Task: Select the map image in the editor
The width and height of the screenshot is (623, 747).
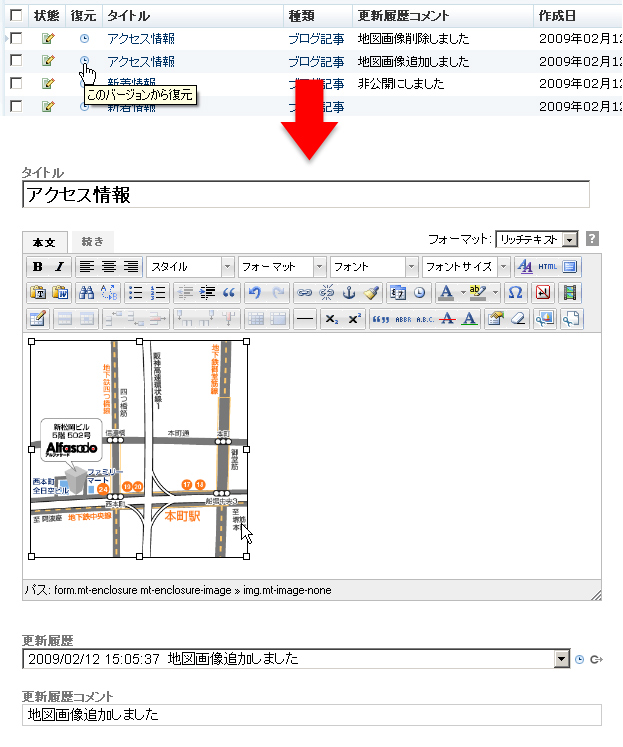Action: click(x=139, y=449)
